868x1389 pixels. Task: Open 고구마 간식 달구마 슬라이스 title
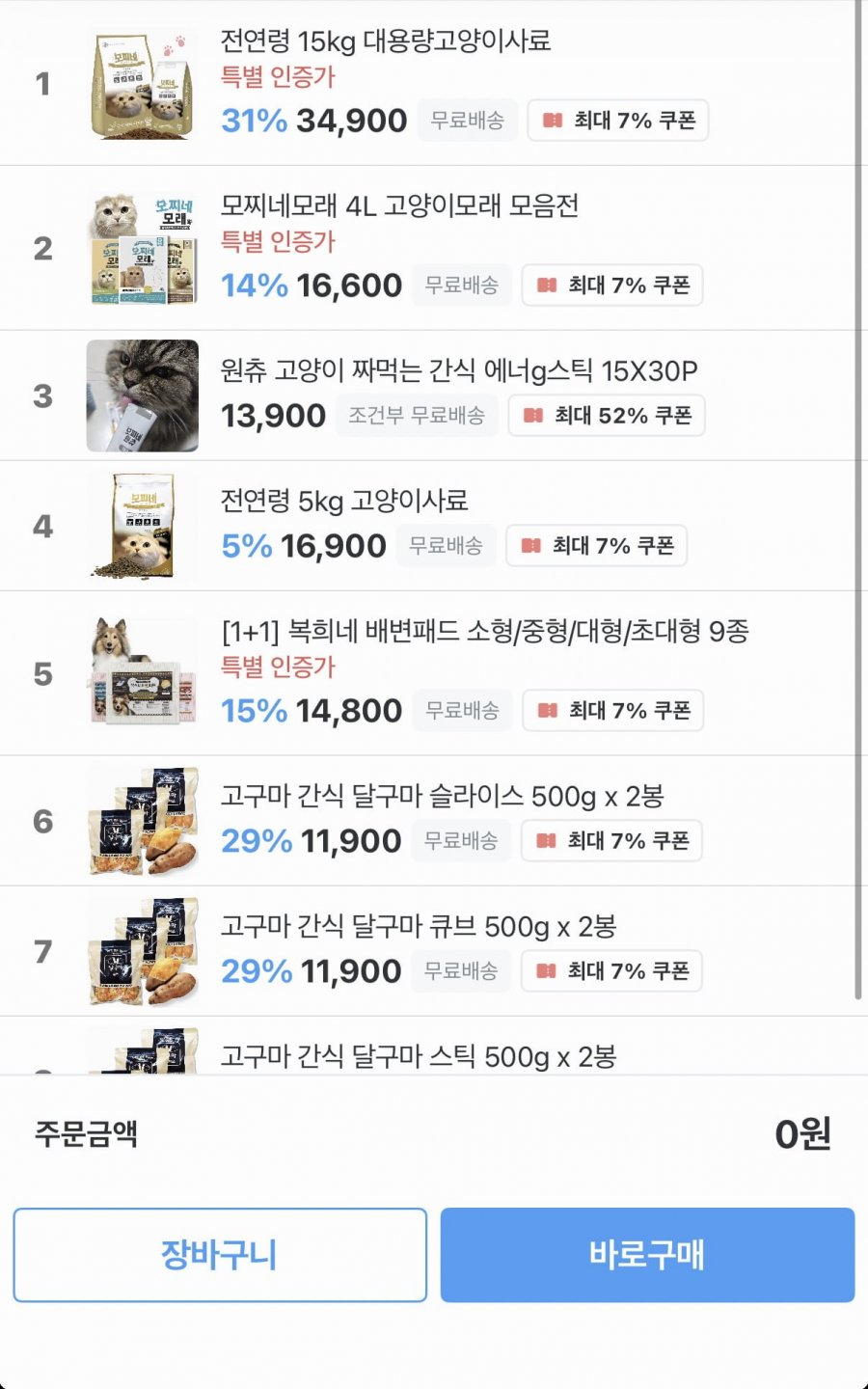[442, 797]
